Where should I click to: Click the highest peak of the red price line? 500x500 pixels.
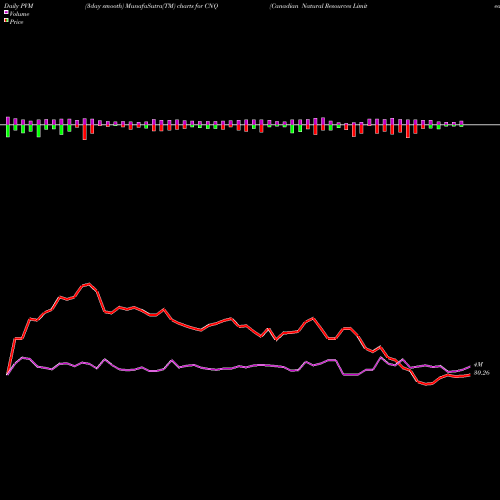point(89,284)
